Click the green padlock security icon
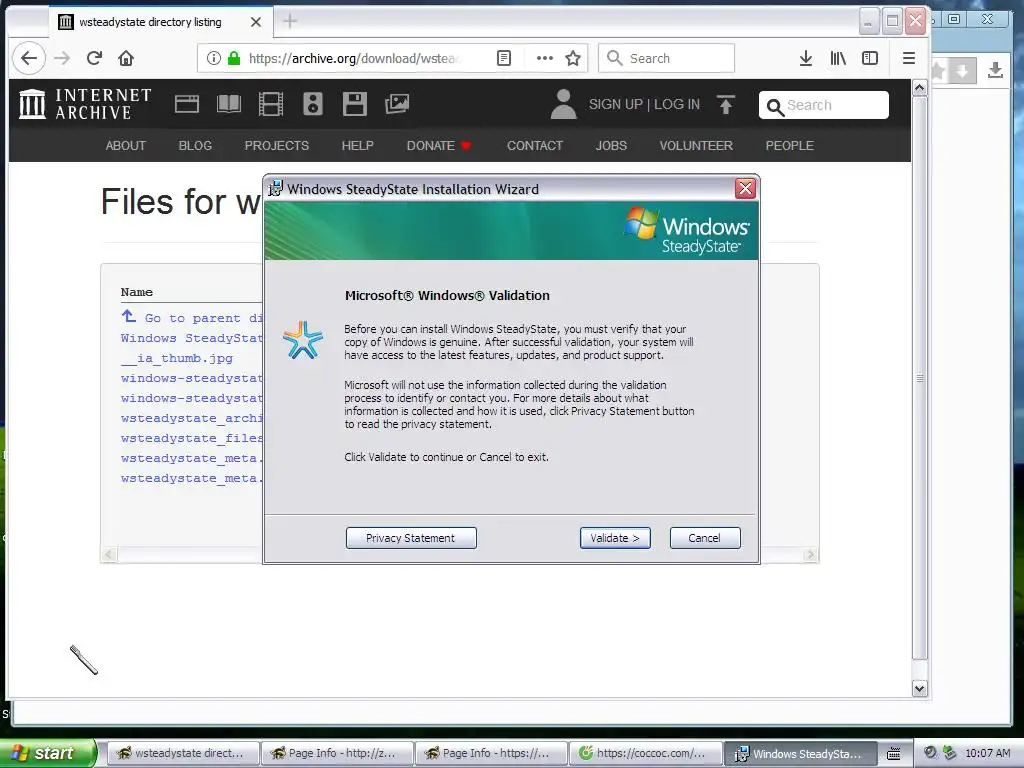This screenshot has height=768, width=1024. [x=234, y=58]
